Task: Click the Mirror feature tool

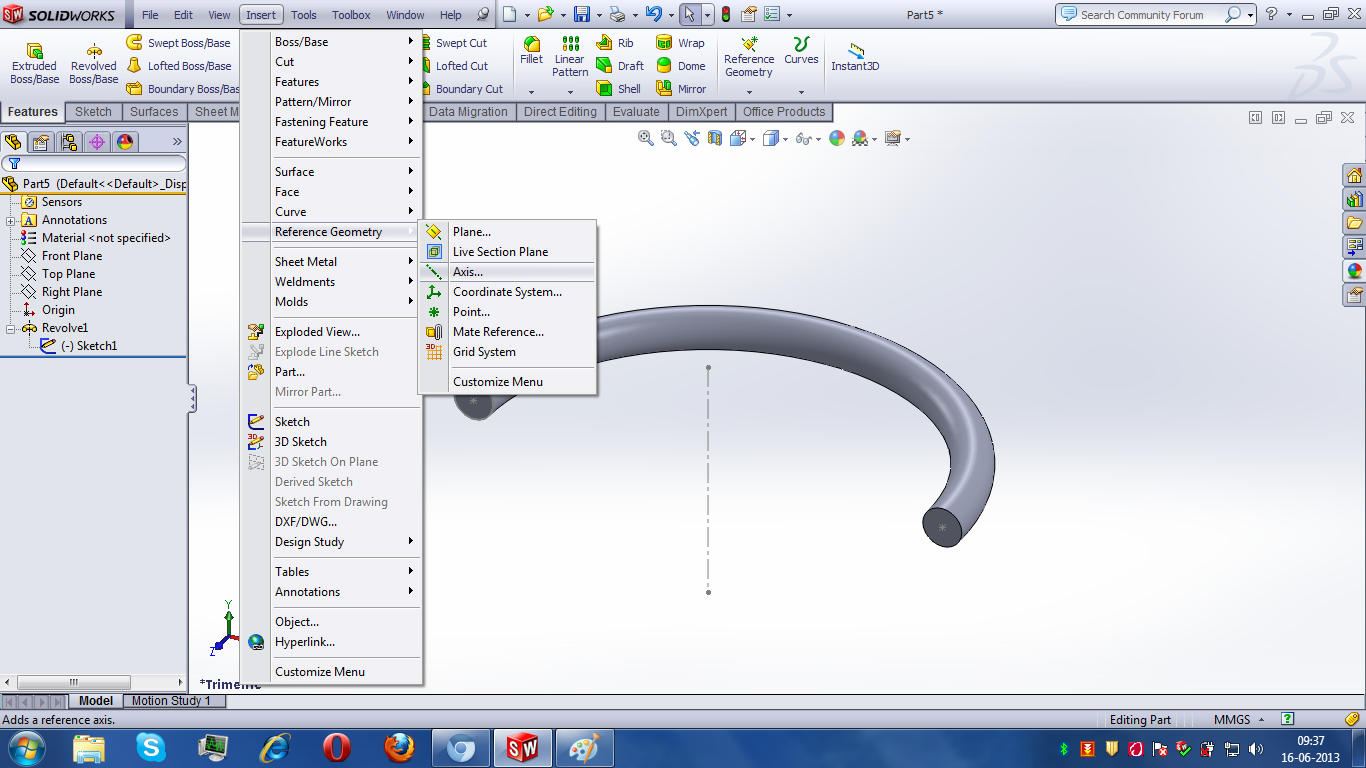Action: [681, 89]
